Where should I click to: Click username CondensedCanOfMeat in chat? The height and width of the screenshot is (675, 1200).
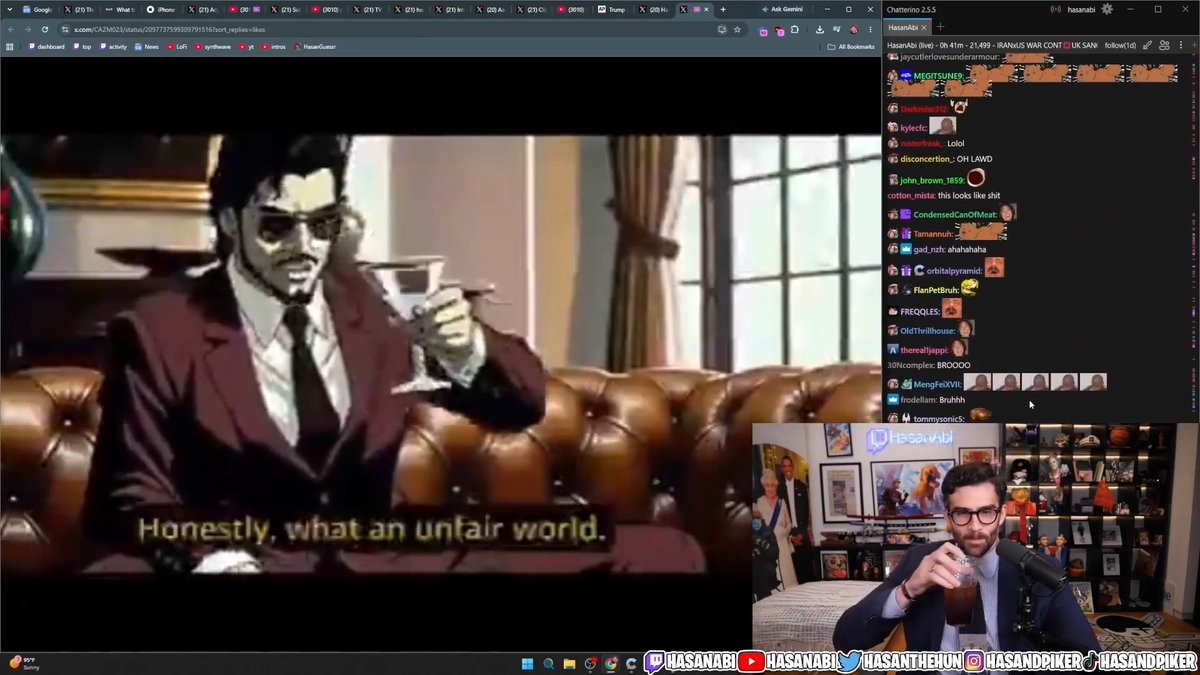954,214
